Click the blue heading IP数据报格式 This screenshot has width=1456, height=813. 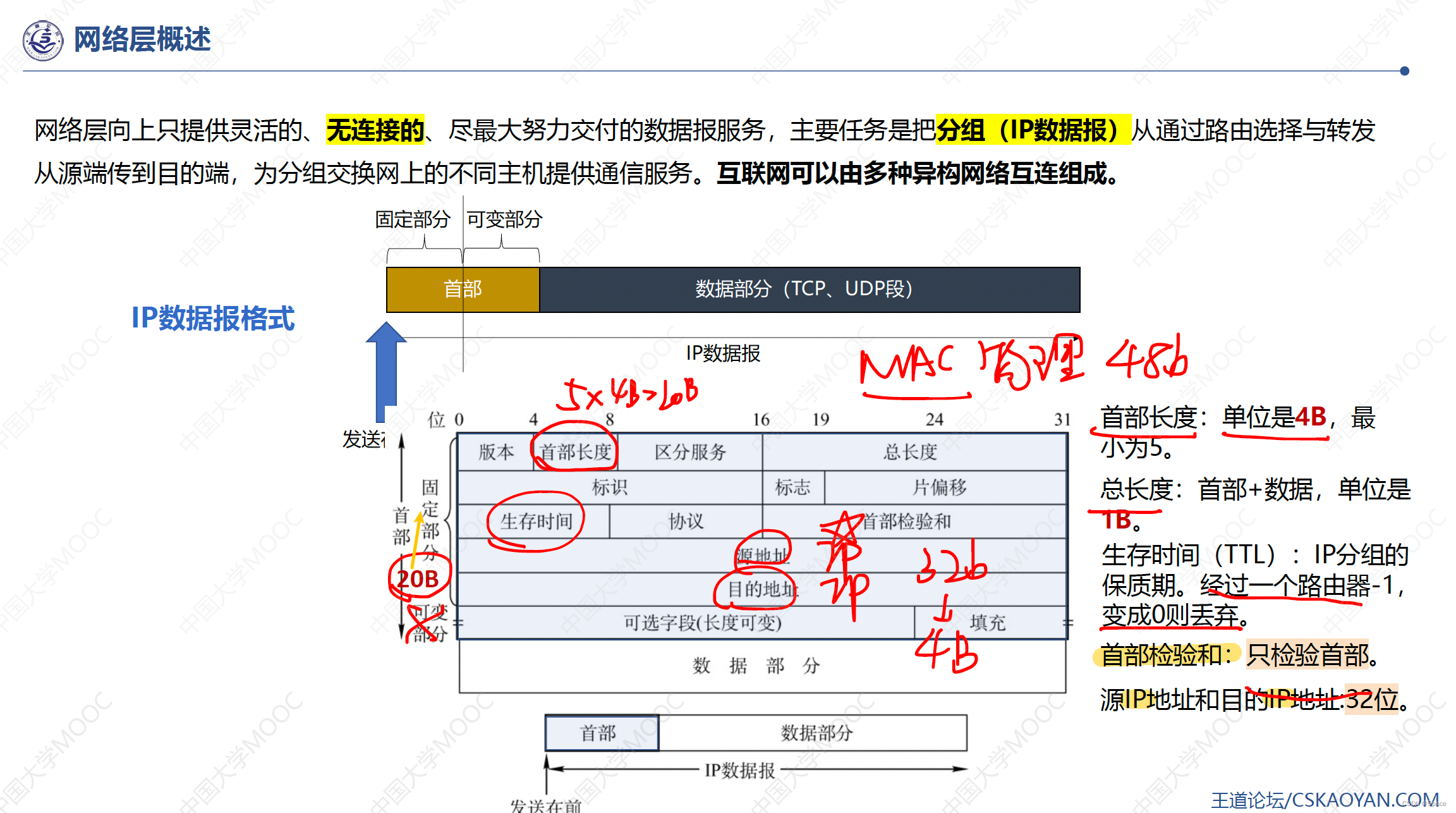[x=213, y=318]
